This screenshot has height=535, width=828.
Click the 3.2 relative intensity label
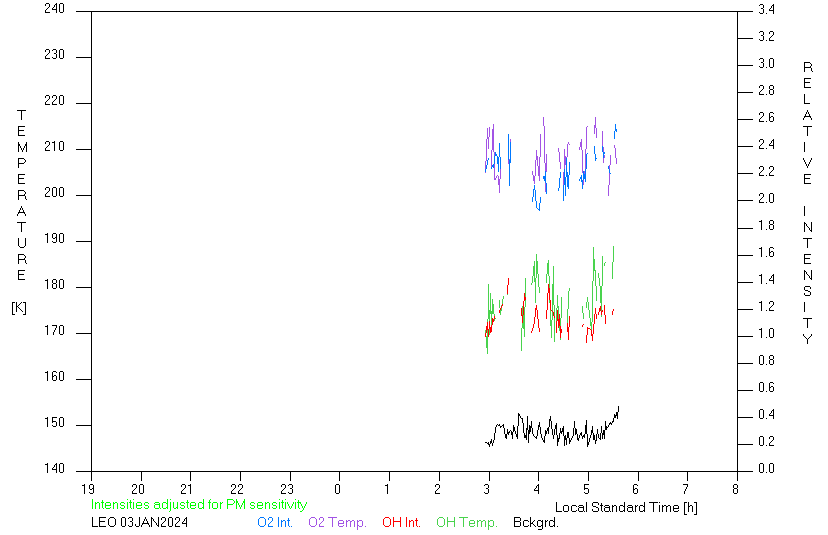(x=766, y=36)
